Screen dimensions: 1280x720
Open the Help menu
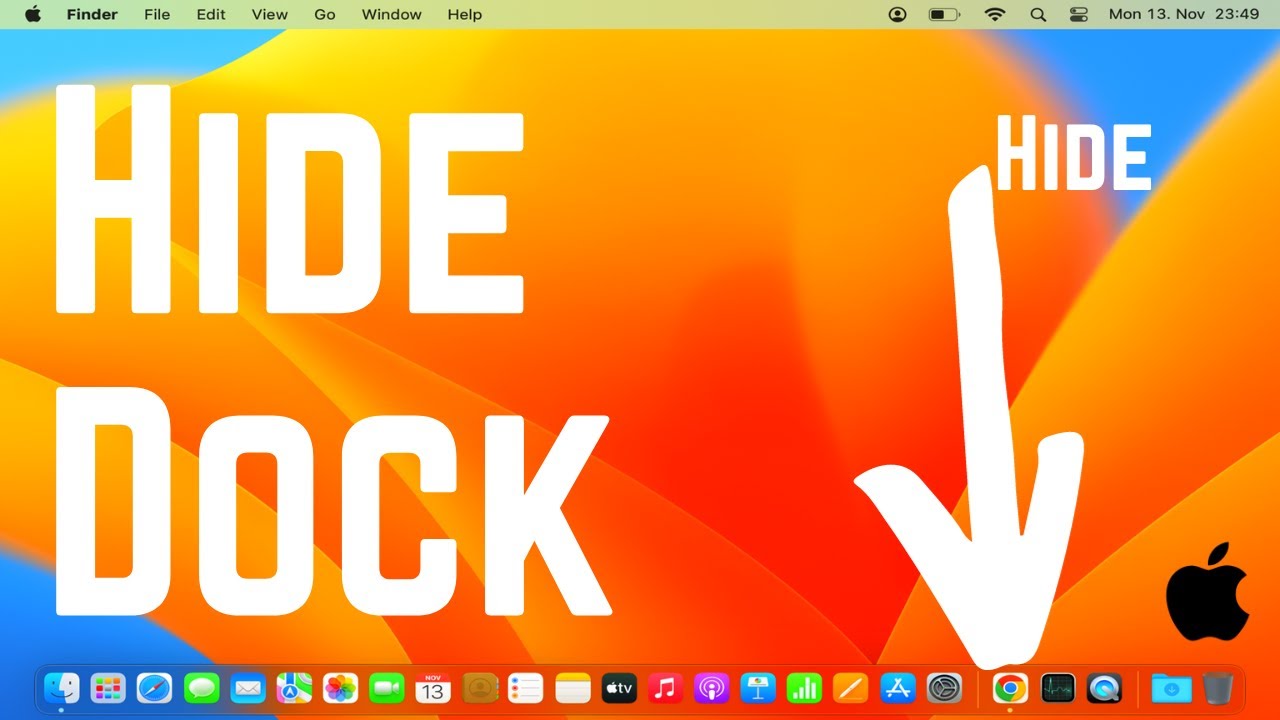click(x=465, y=14)
